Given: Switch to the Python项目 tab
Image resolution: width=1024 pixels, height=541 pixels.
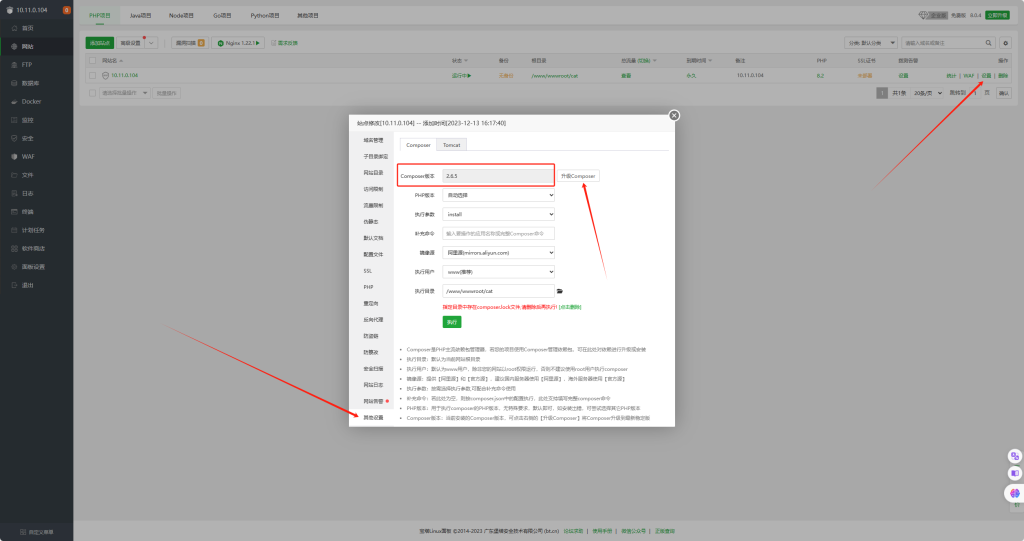Looking at the screenshot, I should click(264, 15).
